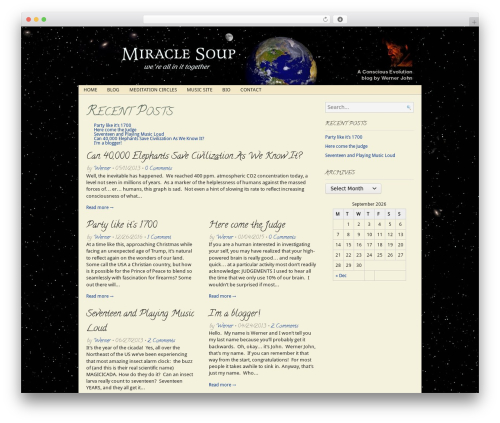This screenshot has height=423, width=500.
Task: Open the BLOG menu item
Action: click(x=113, y=90)
